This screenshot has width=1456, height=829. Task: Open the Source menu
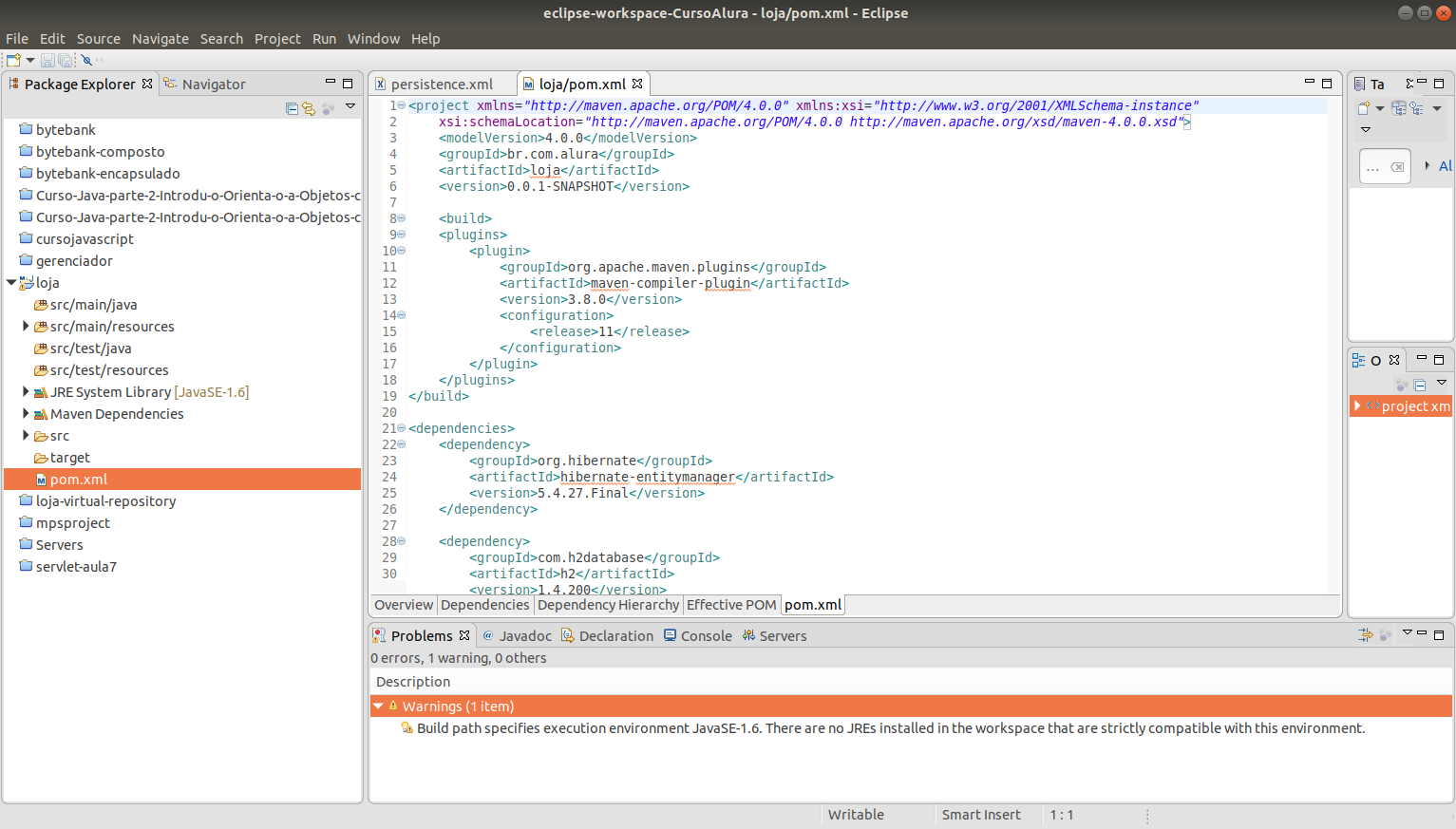click(x=99, y=39)
